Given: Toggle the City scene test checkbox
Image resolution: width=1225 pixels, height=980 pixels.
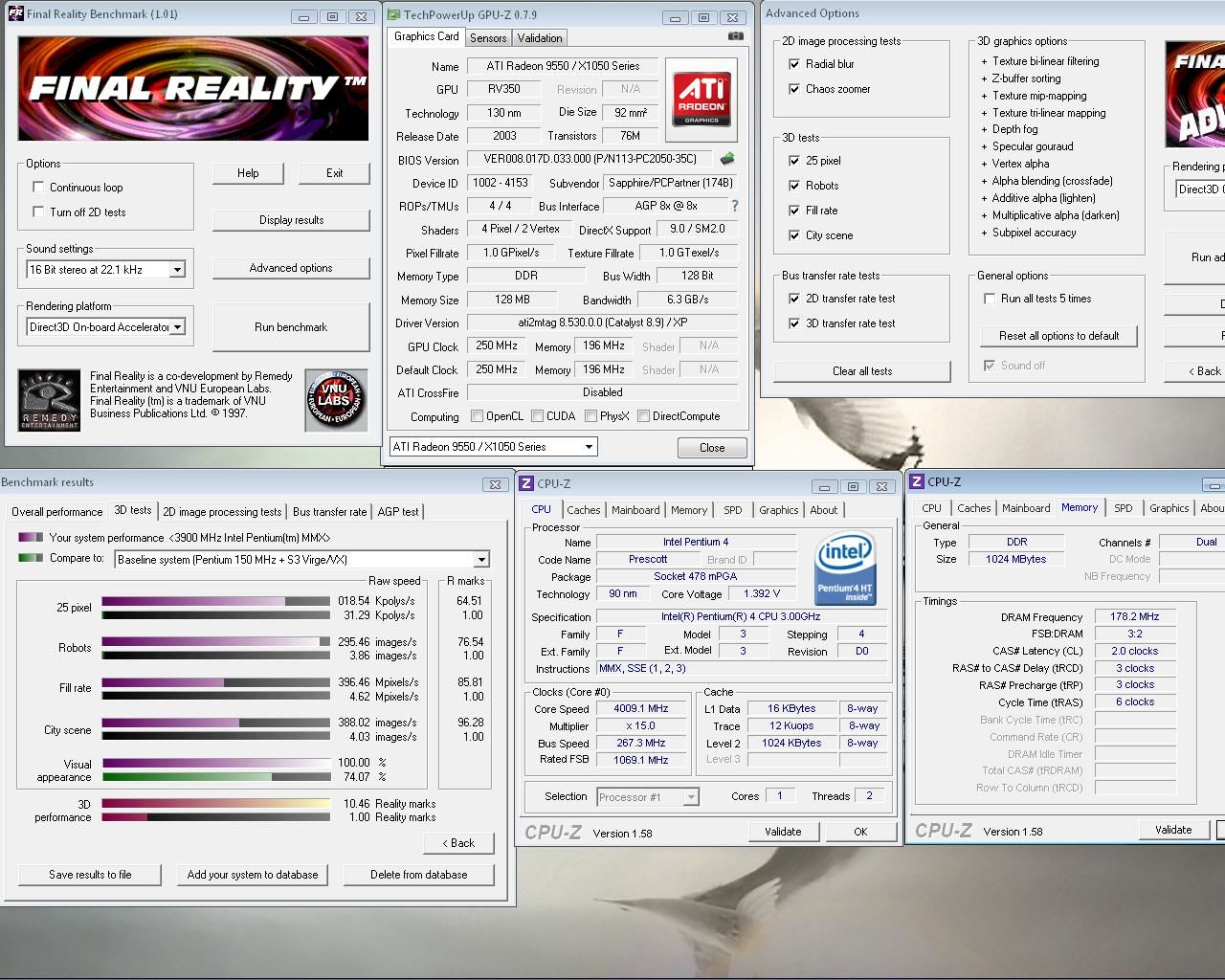Looking at the screenshot, I should coord(794,235).
